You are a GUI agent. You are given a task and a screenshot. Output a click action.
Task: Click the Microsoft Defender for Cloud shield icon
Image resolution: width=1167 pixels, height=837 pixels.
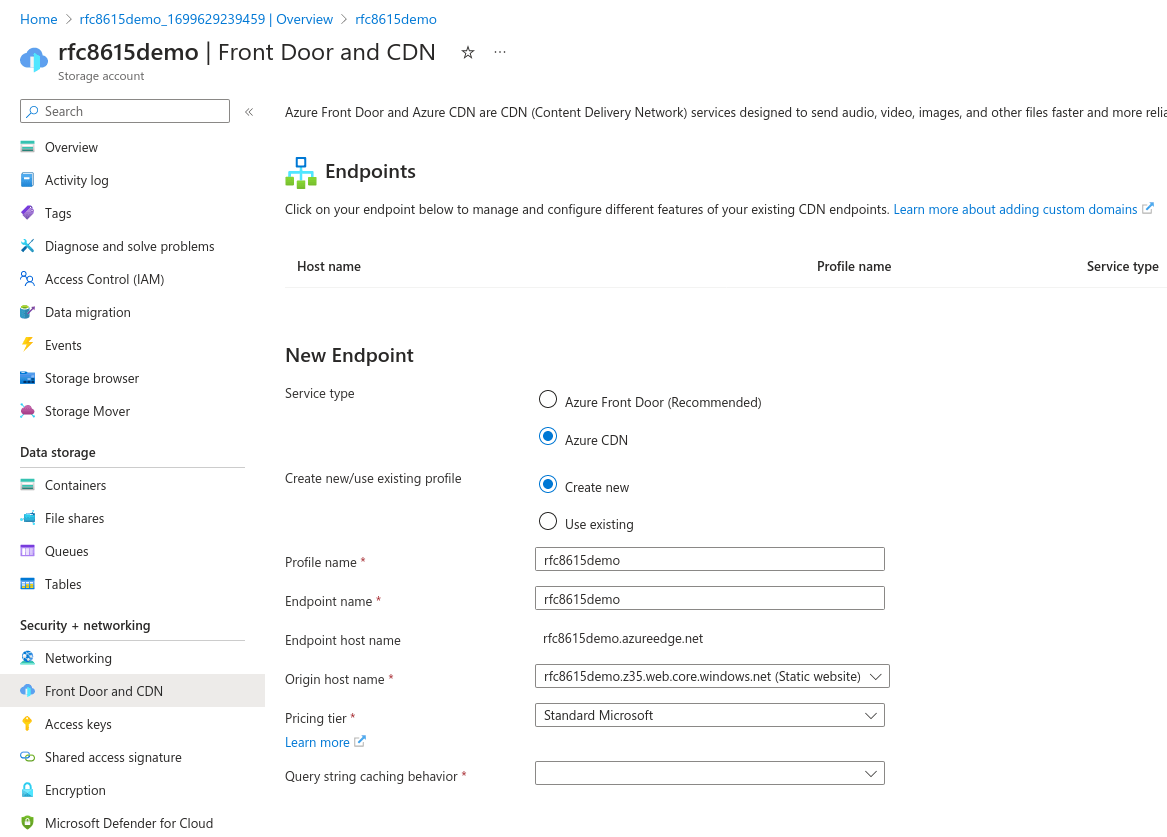point(28,822)
